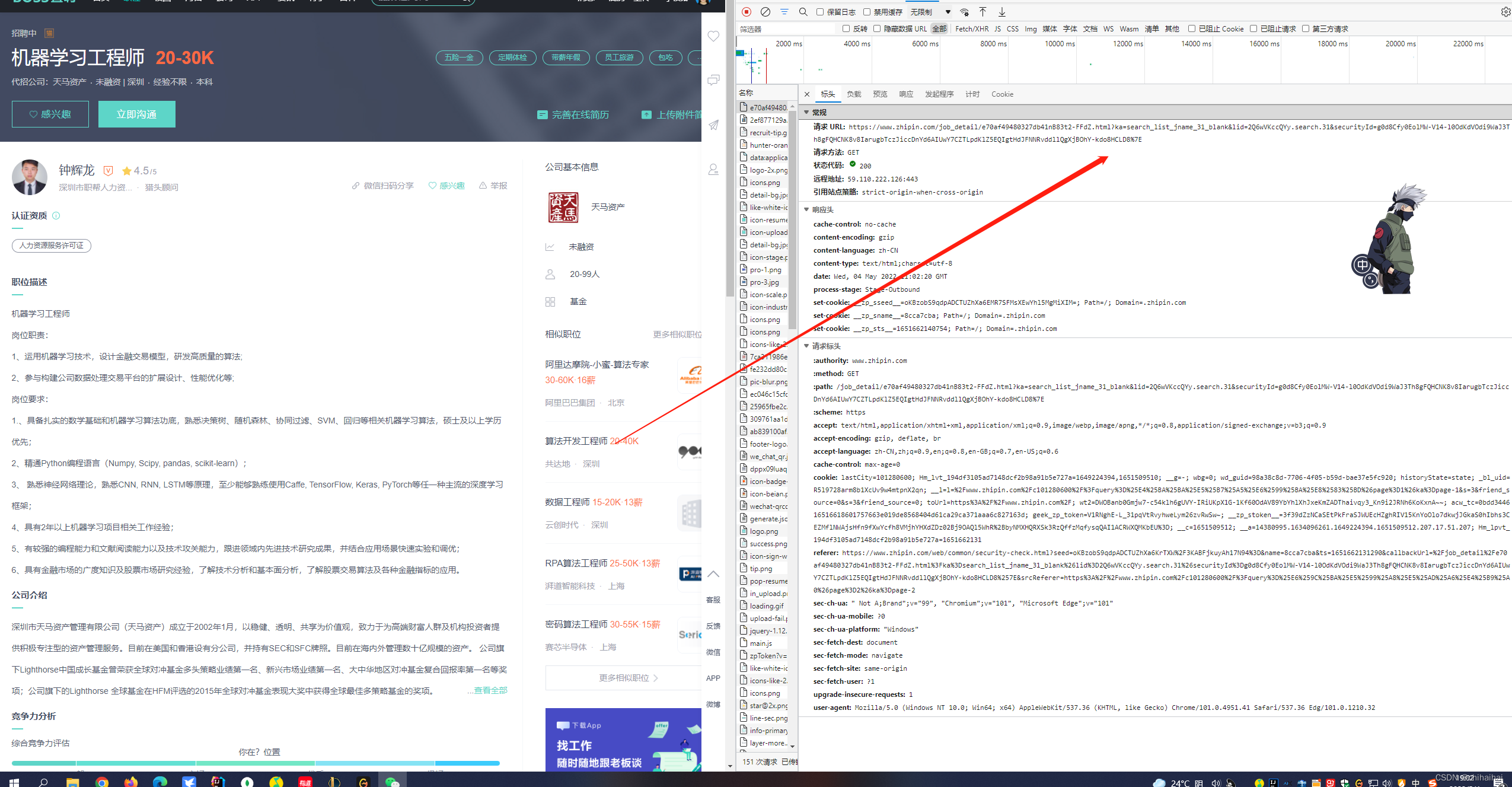This screenshot has width=1512, height=787.
Task: Enable the 禁用缓存 checkbox
Action: [867, 12]
